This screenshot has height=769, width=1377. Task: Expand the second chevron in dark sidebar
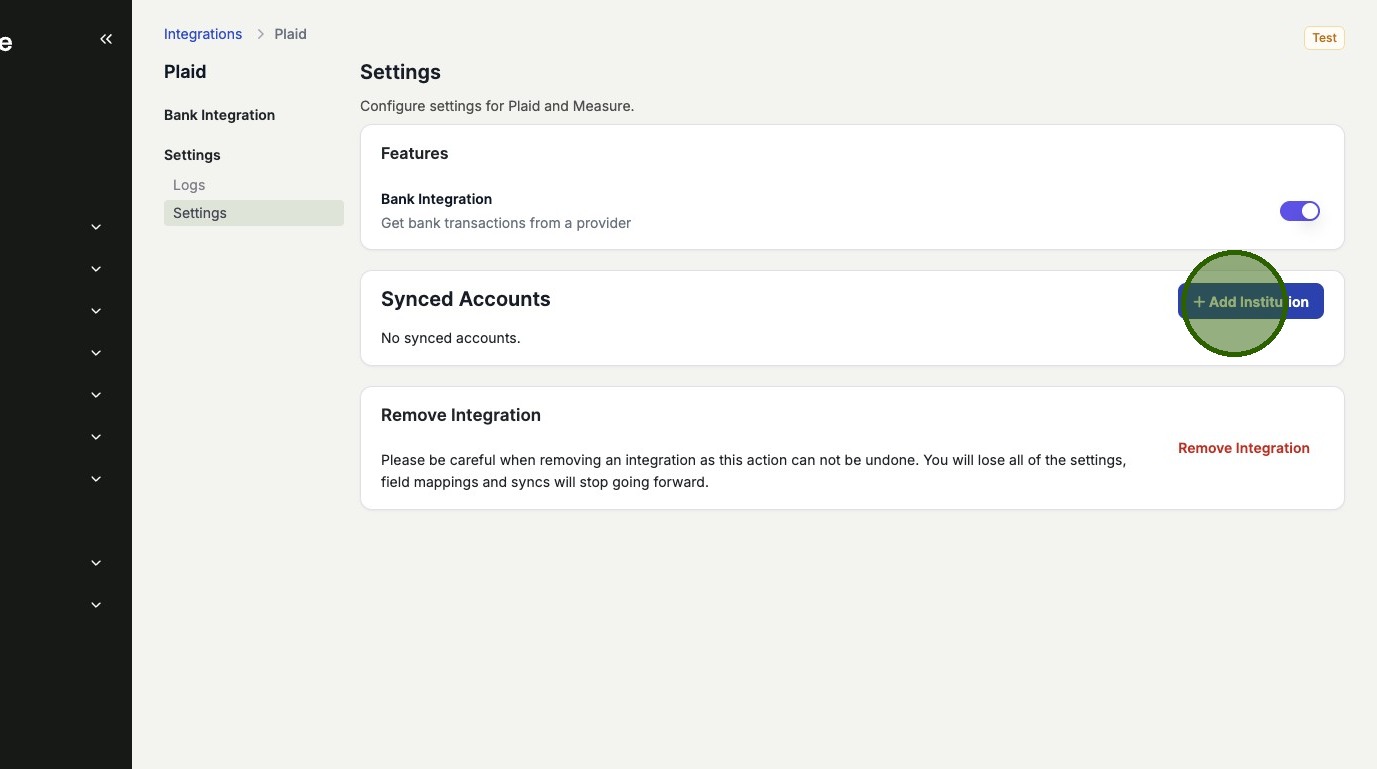[x=96, y=269]
